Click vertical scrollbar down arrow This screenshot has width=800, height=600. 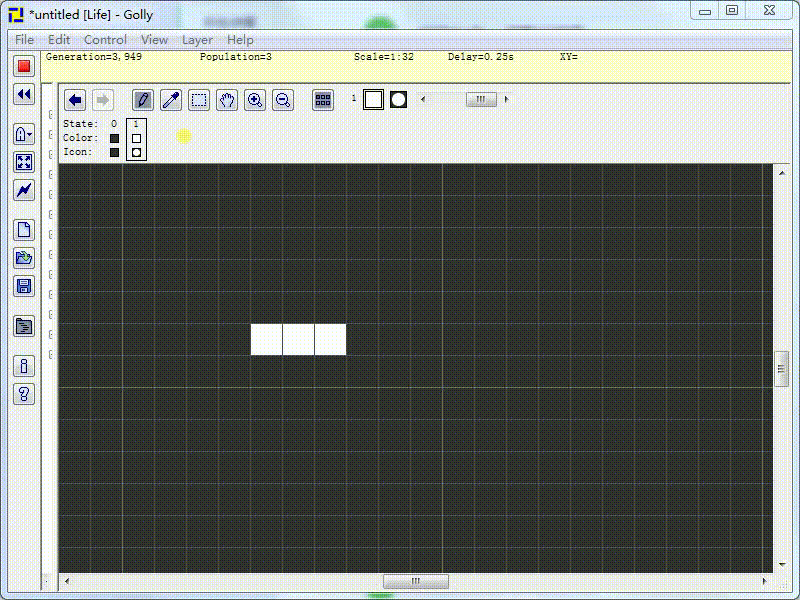click(x=782, y=565)
